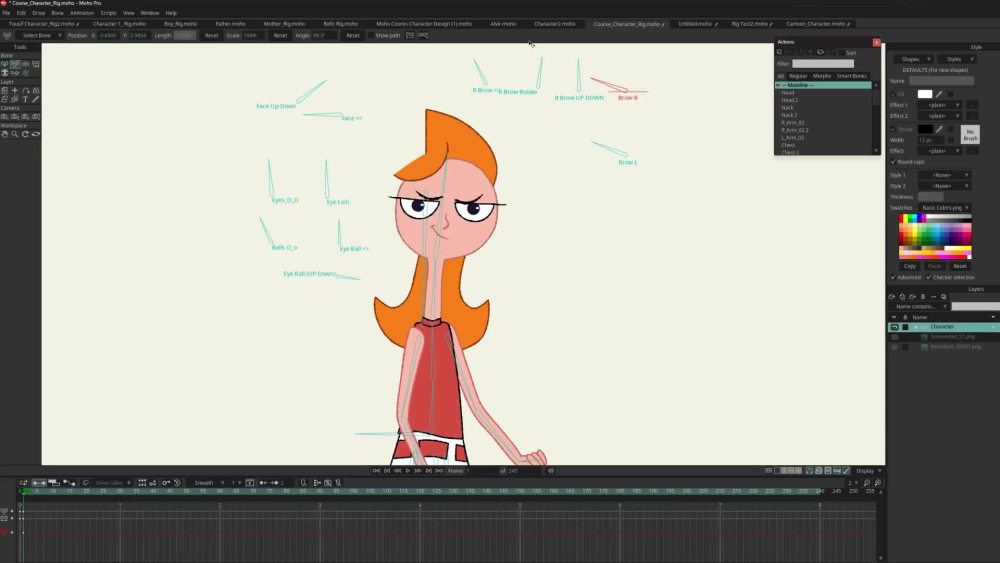This screenshot has height=563, width=1000.
Task: Click the Filter input field in Actions panel
Action: [823, 64]
